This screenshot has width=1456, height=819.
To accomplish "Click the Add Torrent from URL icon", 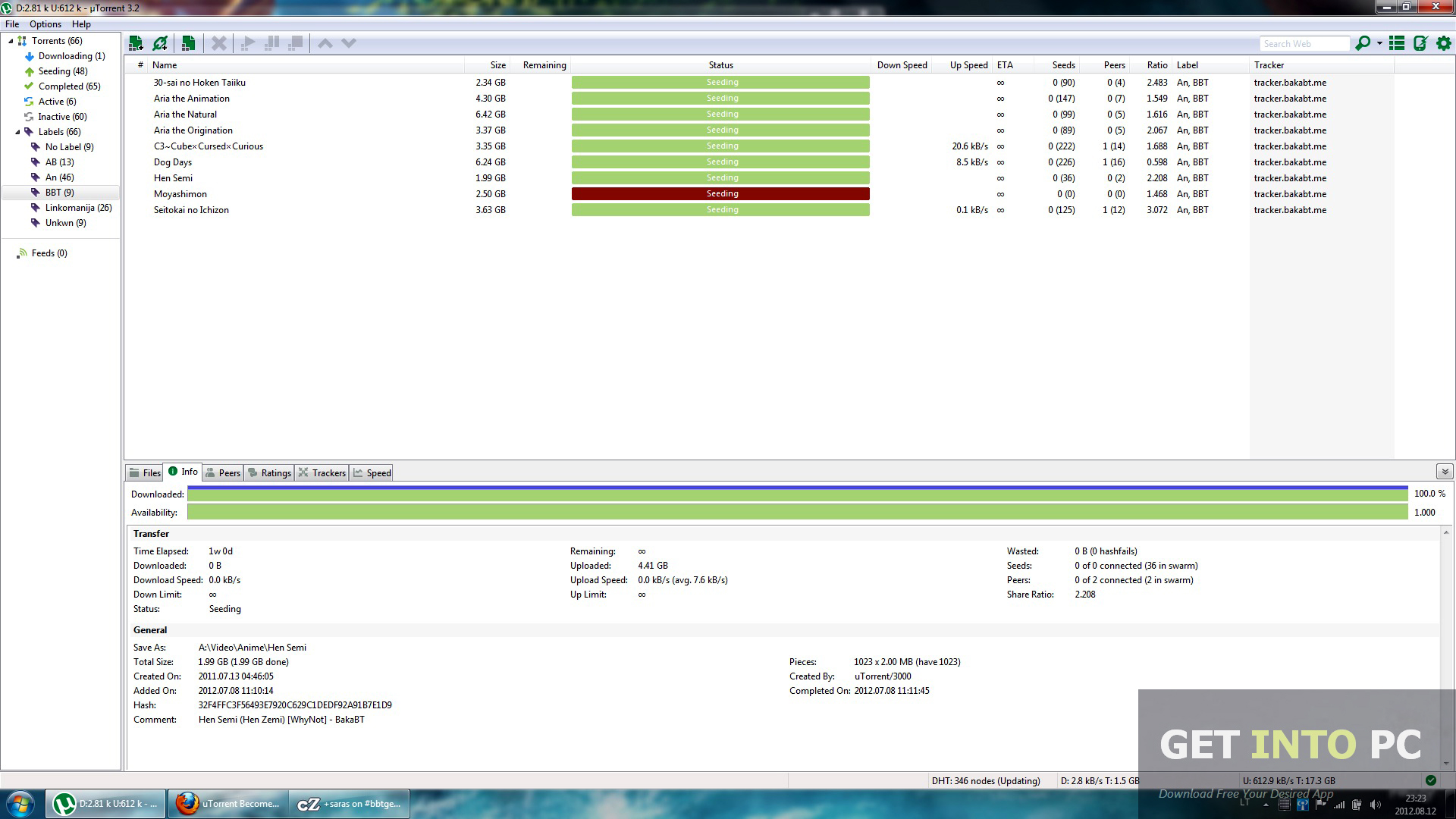I will pyautogui.click(x=160, y=43).
